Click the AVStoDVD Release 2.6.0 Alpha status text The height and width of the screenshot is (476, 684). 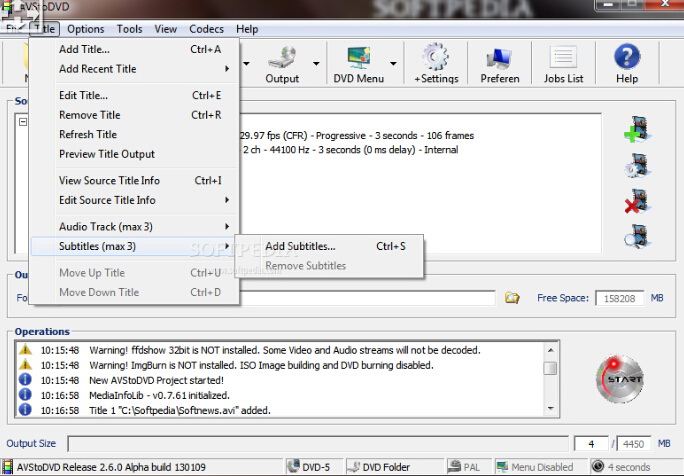point(111,467)
